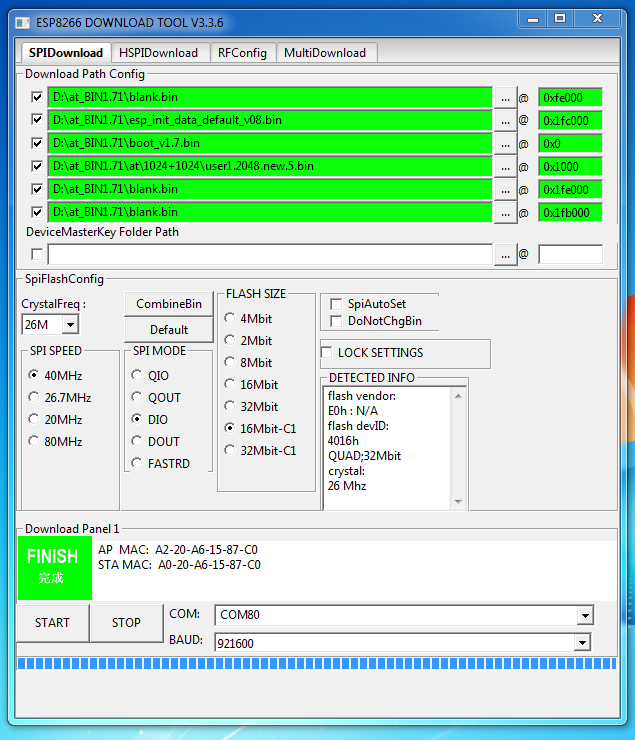Click the 0x1000 address field
Viewport: 635px width, 740px height.
570,167
